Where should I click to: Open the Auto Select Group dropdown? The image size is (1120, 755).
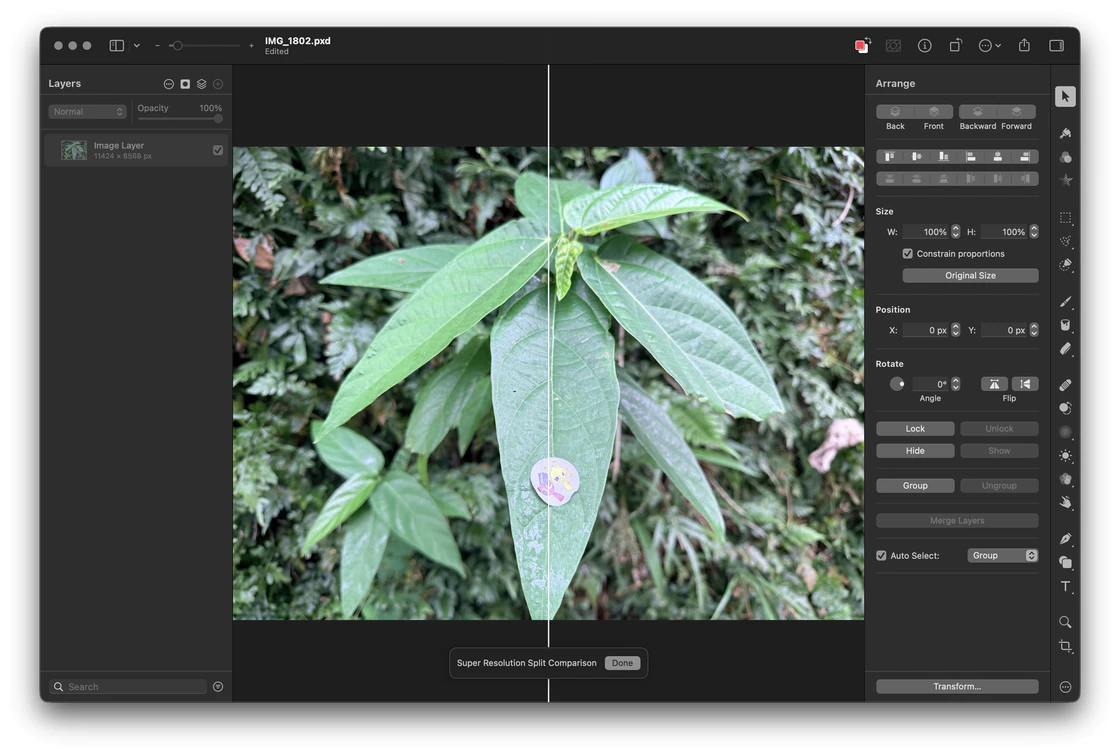click(1002, 556)
